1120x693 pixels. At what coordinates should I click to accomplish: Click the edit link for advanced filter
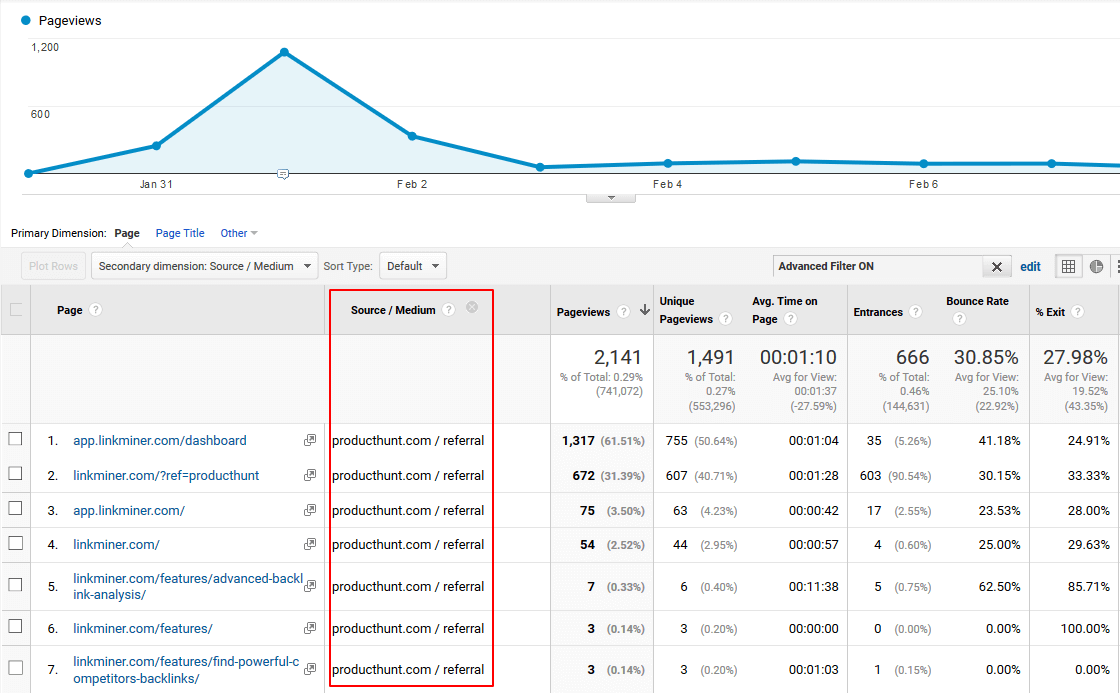[x=1030, y=266]
